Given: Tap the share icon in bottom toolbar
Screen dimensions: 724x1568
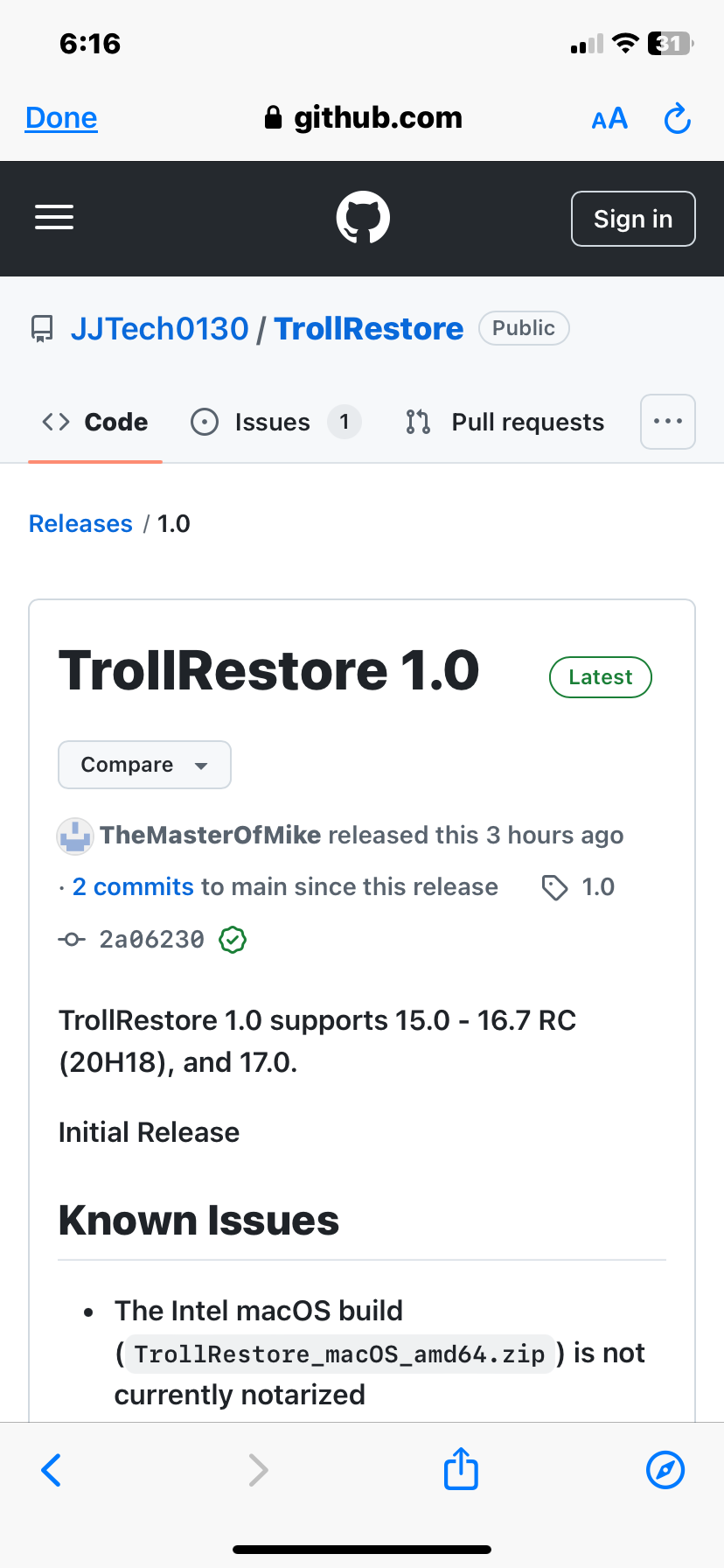Looking at the screenshot, I should [x=461, y=1468].
